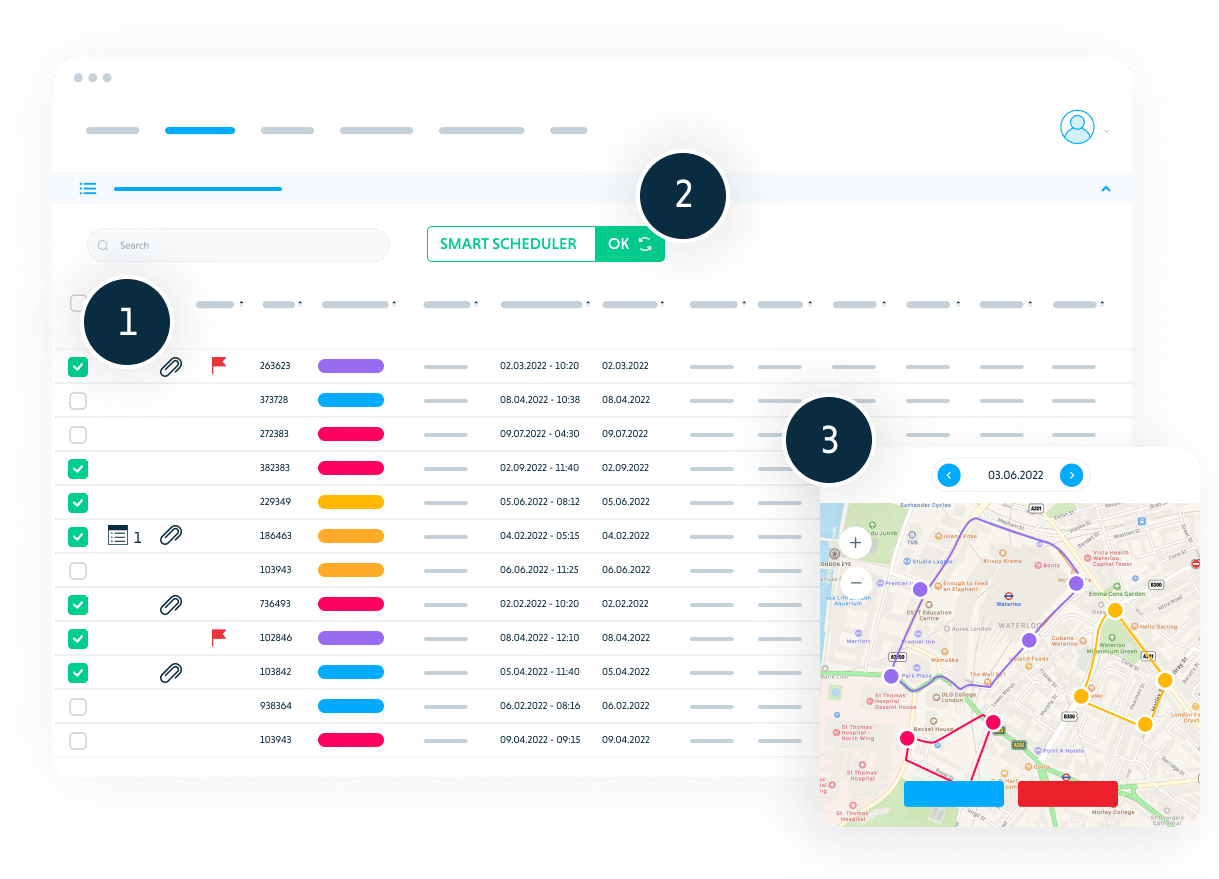Image resolution: width=1219 pixels, height=879 pixels.
Task: Uncheck checkbox for row 186463
Action: [x=78, y=537]
